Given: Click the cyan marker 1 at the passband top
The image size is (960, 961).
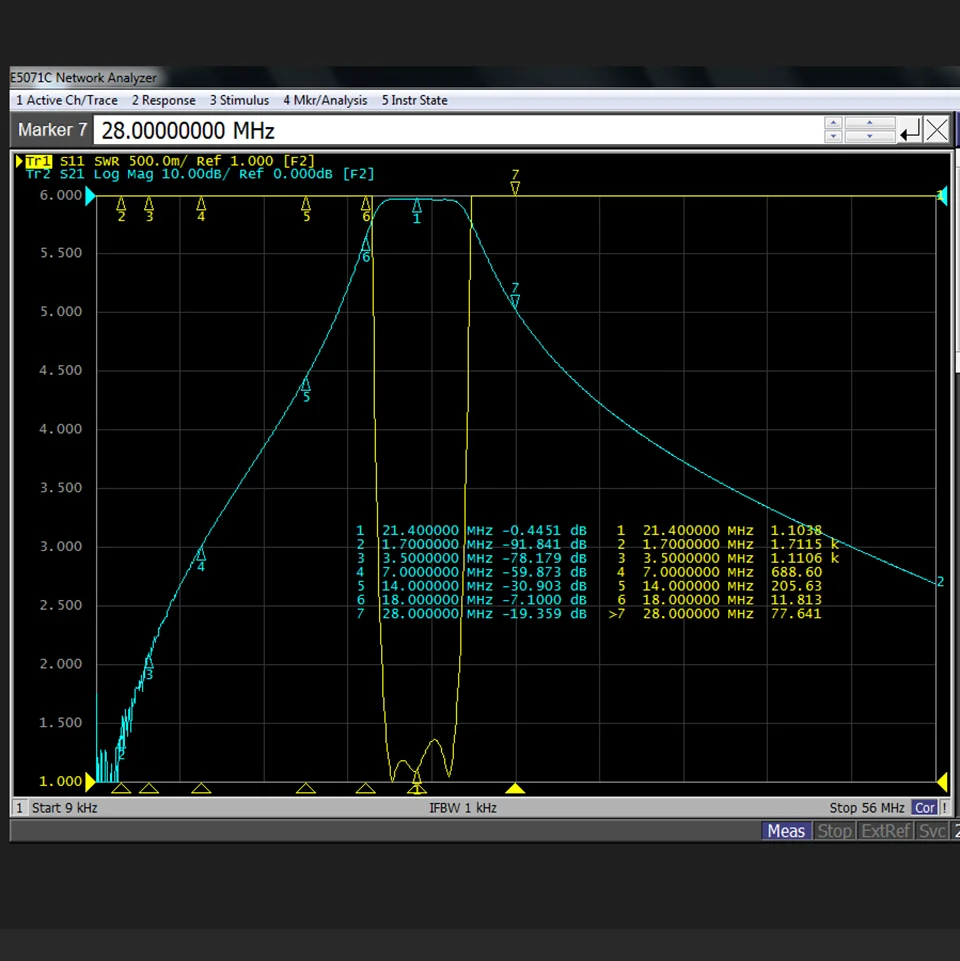Looking at the screenshot, I should tap(417, 211).
